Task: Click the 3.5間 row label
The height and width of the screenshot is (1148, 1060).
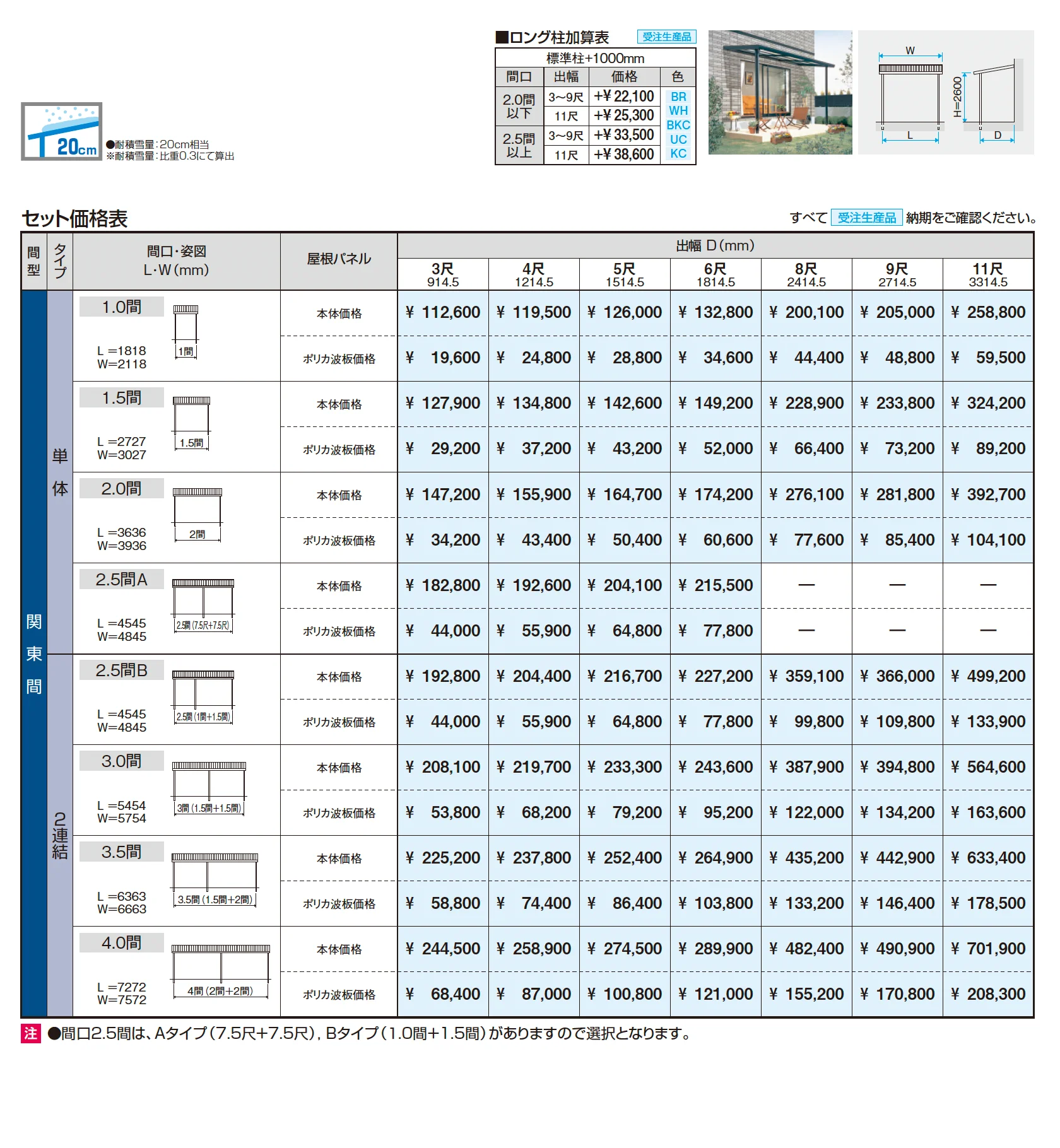Action: [x=122, y=852]
